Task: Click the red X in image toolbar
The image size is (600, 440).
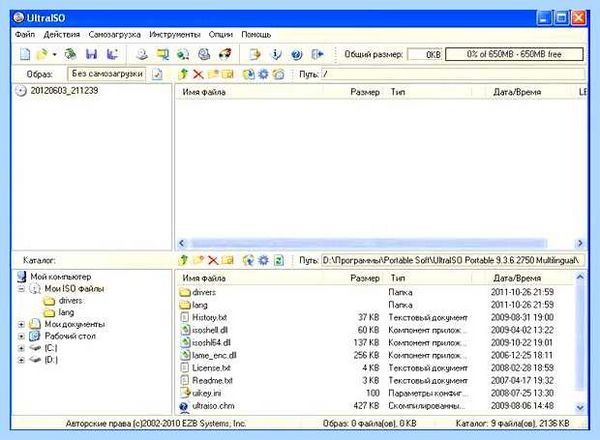Action: click(x=198, y=74)
